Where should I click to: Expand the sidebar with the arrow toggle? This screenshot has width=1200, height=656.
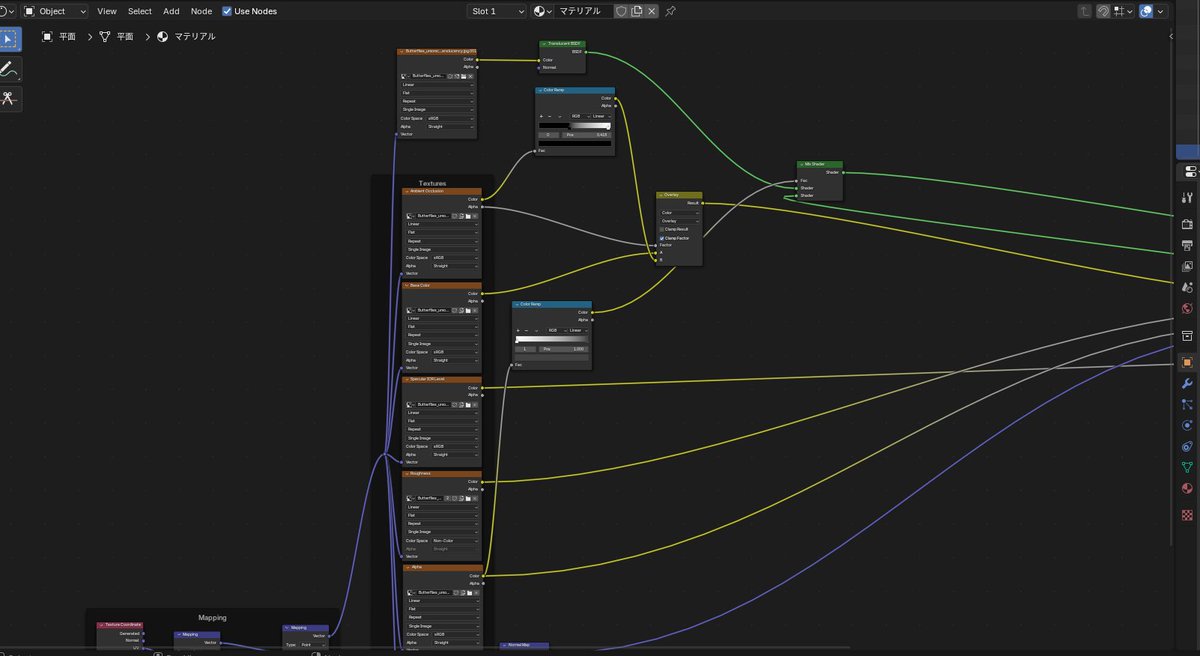1171,36
